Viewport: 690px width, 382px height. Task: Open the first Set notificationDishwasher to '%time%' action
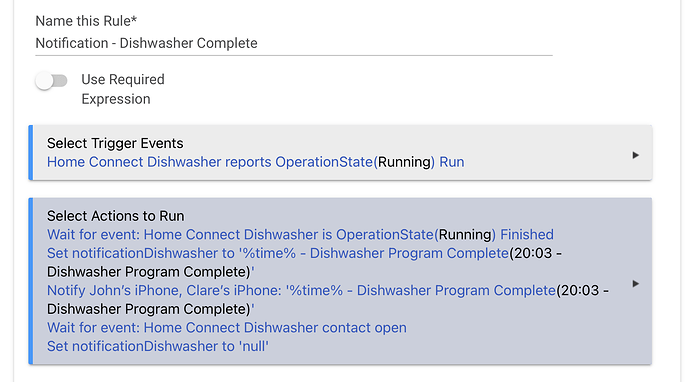coord(305,262)
